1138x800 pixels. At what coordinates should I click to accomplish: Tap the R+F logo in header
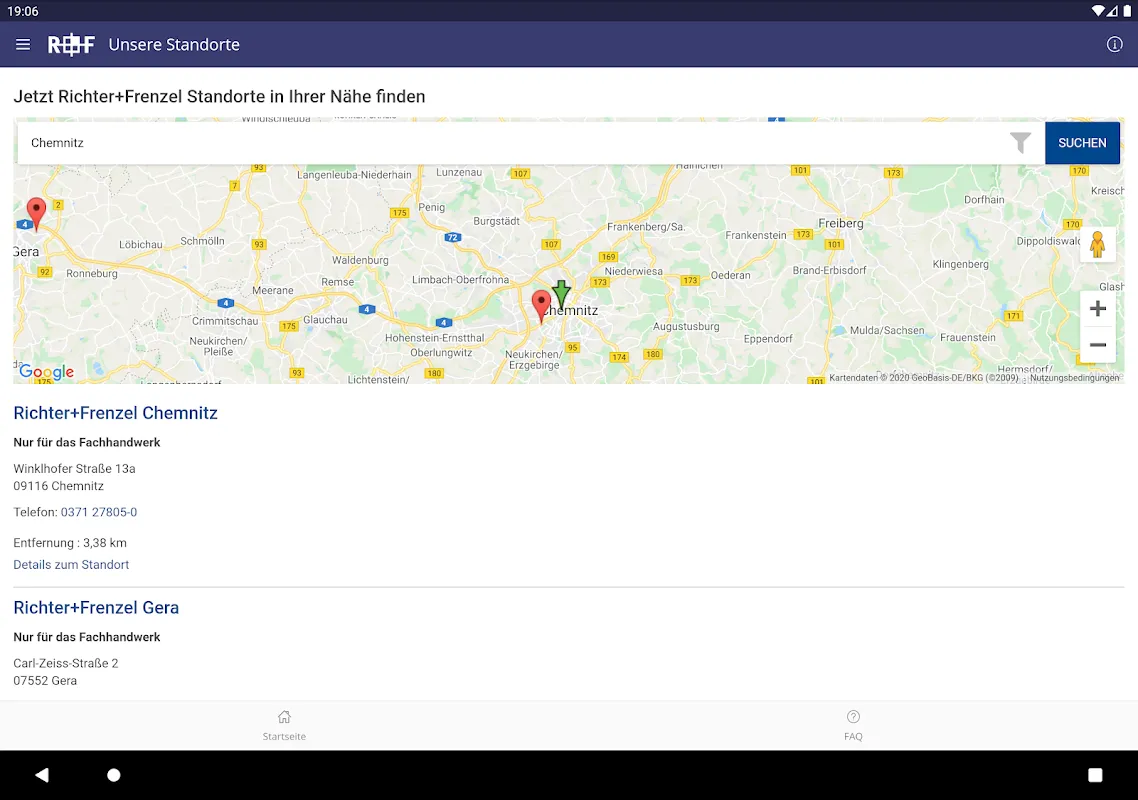(71, 45)
